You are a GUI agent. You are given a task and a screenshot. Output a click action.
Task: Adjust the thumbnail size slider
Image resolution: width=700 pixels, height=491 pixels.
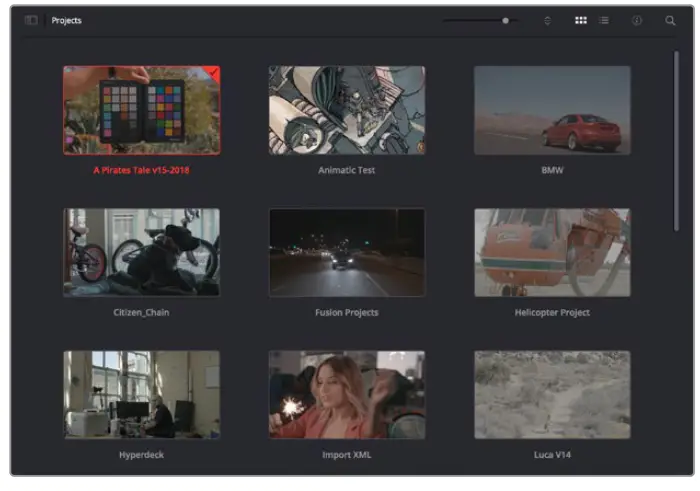[480, 21]
